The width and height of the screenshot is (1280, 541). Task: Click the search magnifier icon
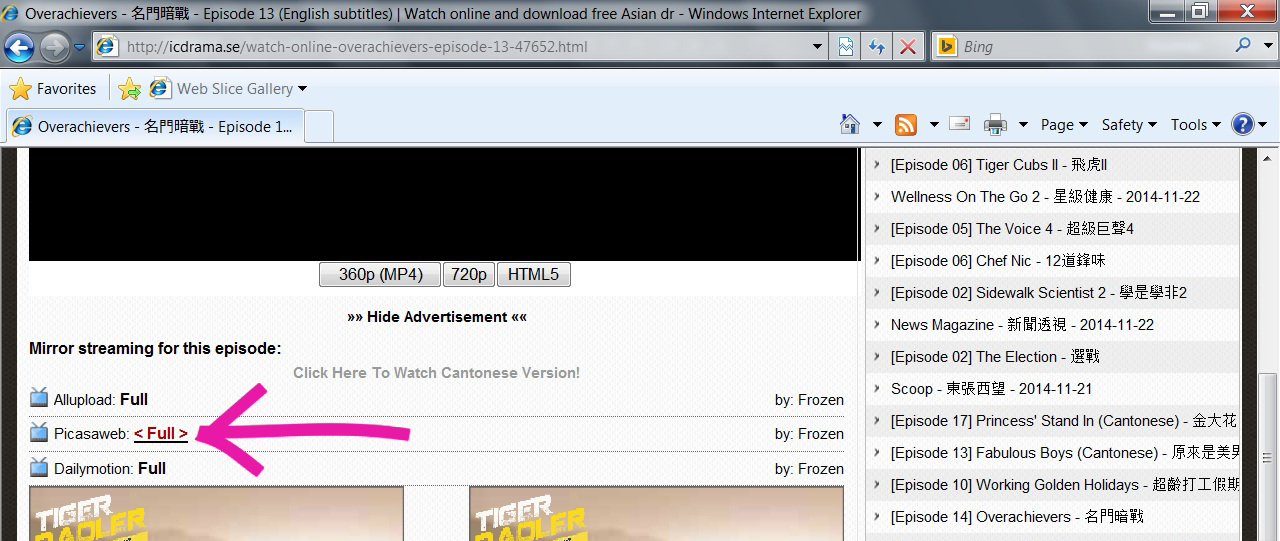(x=1243, y=46)
